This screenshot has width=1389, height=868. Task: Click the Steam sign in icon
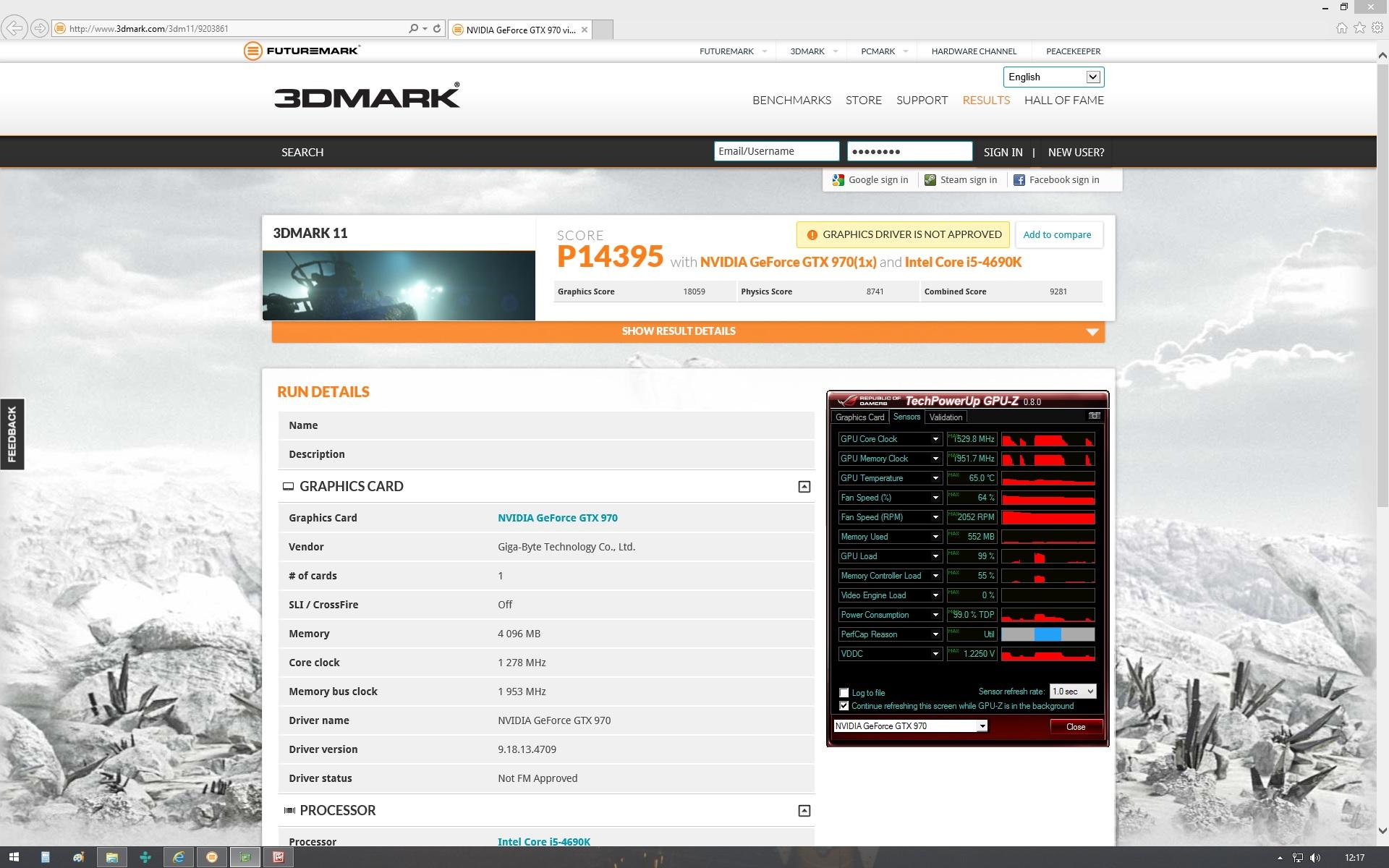930,180
